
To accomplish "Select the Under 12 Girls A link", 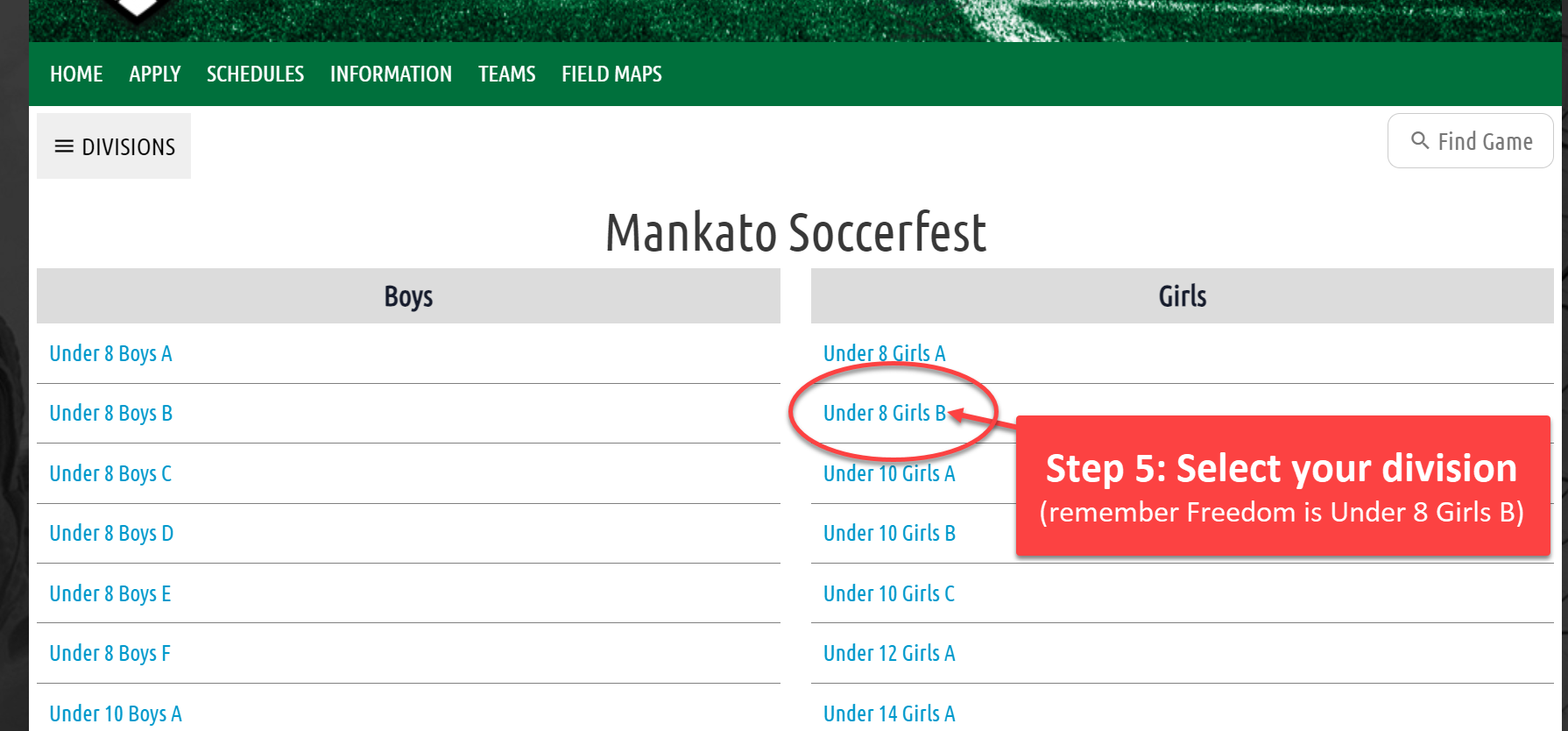I will point(889,653).
